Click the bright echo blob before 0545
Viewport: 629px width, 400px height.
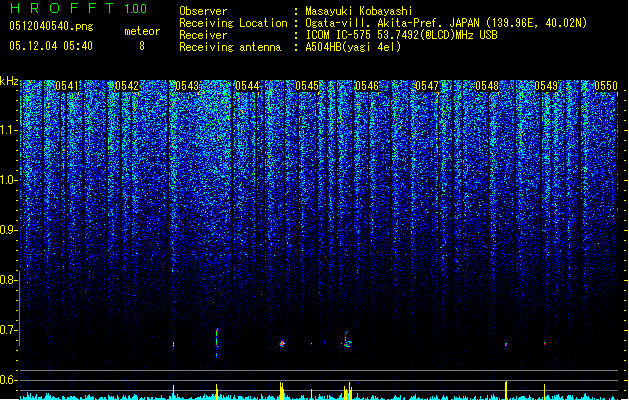click(282, 343)
